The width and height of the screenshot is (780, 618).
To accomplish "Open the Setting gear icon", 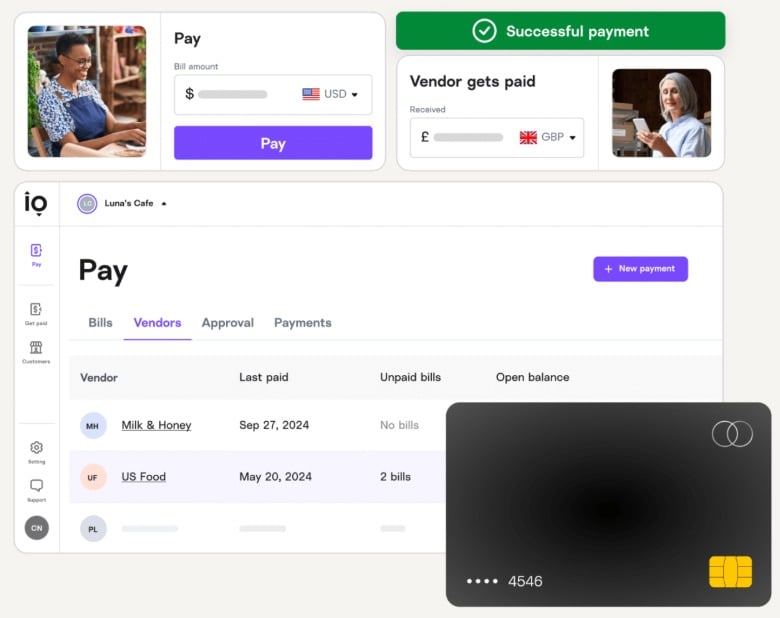I will (x=36, y=452).
